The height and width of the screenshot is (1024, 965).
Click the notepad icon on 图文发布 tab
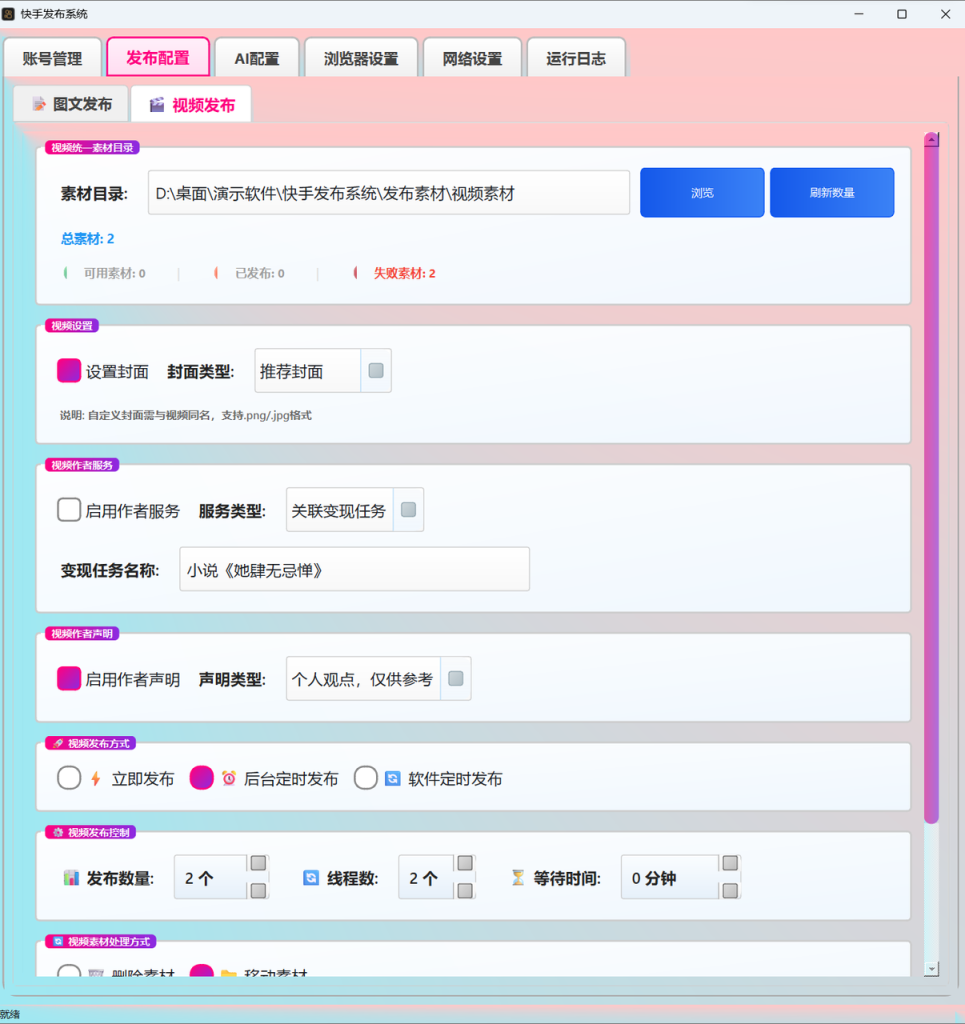tap(39, 104)
